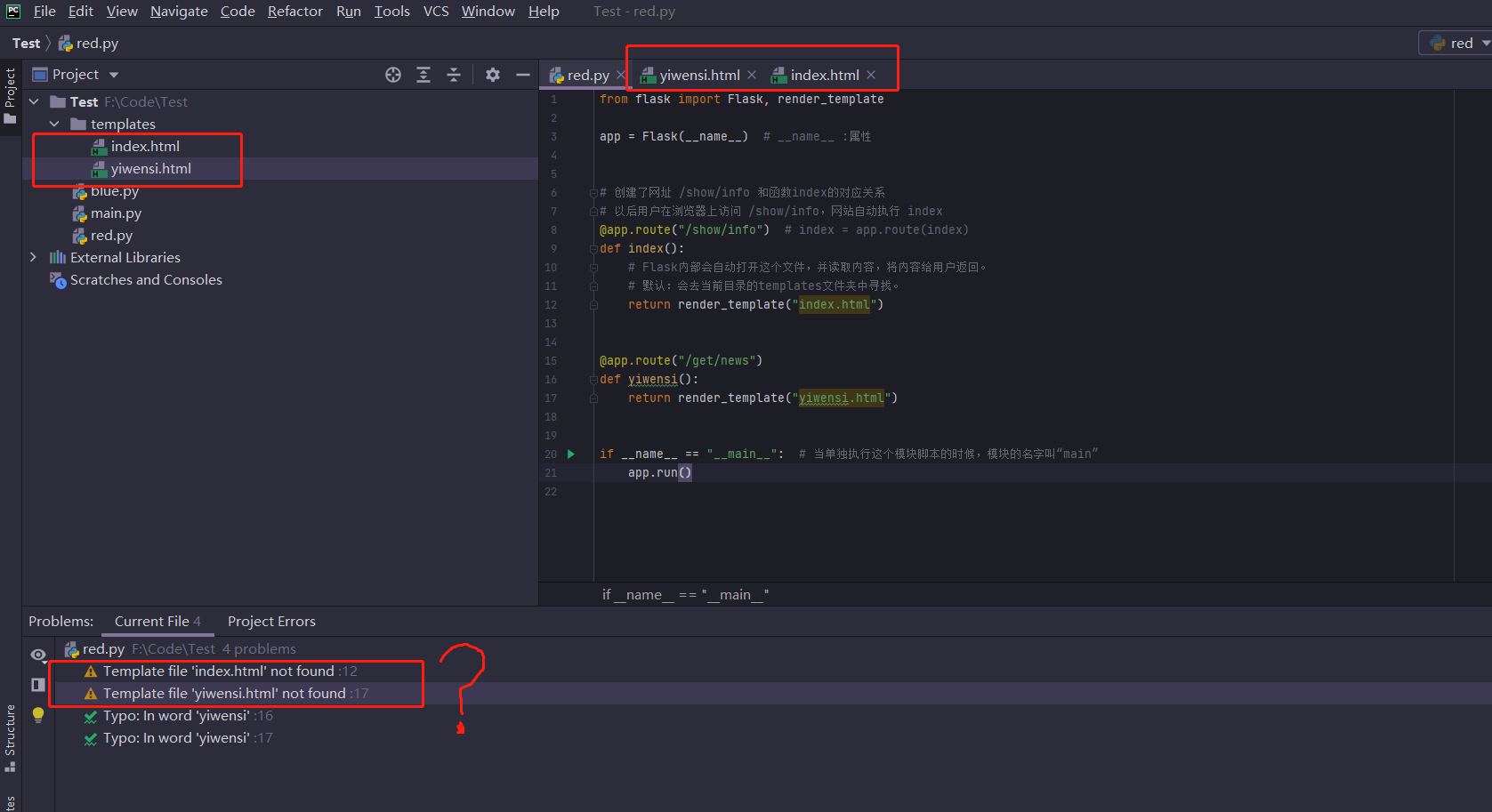Viewport: 1492px width, 812px height.
Task: Click the green run gutter arrow on line 20
Action: click(x=571, y=454)
